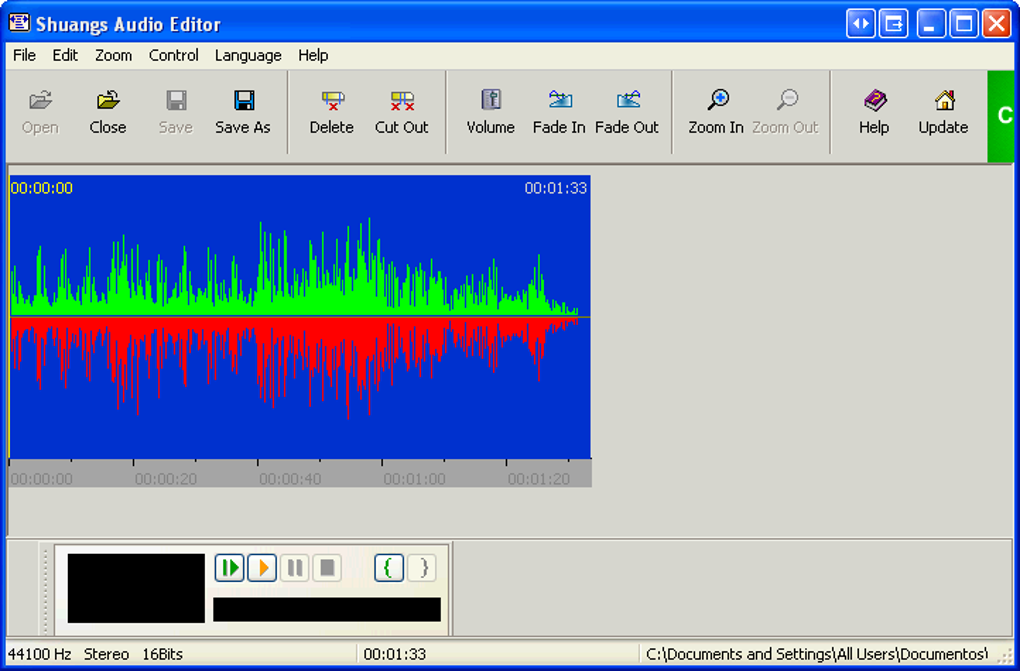The height and width of the screenshot is (671, 1020).
Task: Open the Help menu
Action: tap(314, 55)
